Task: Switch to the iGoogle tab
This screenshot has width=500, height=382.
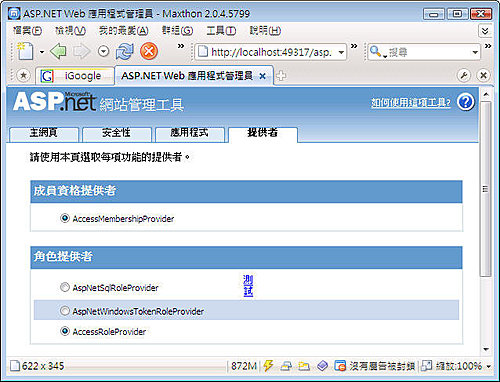Action: (x=75, y=76)
